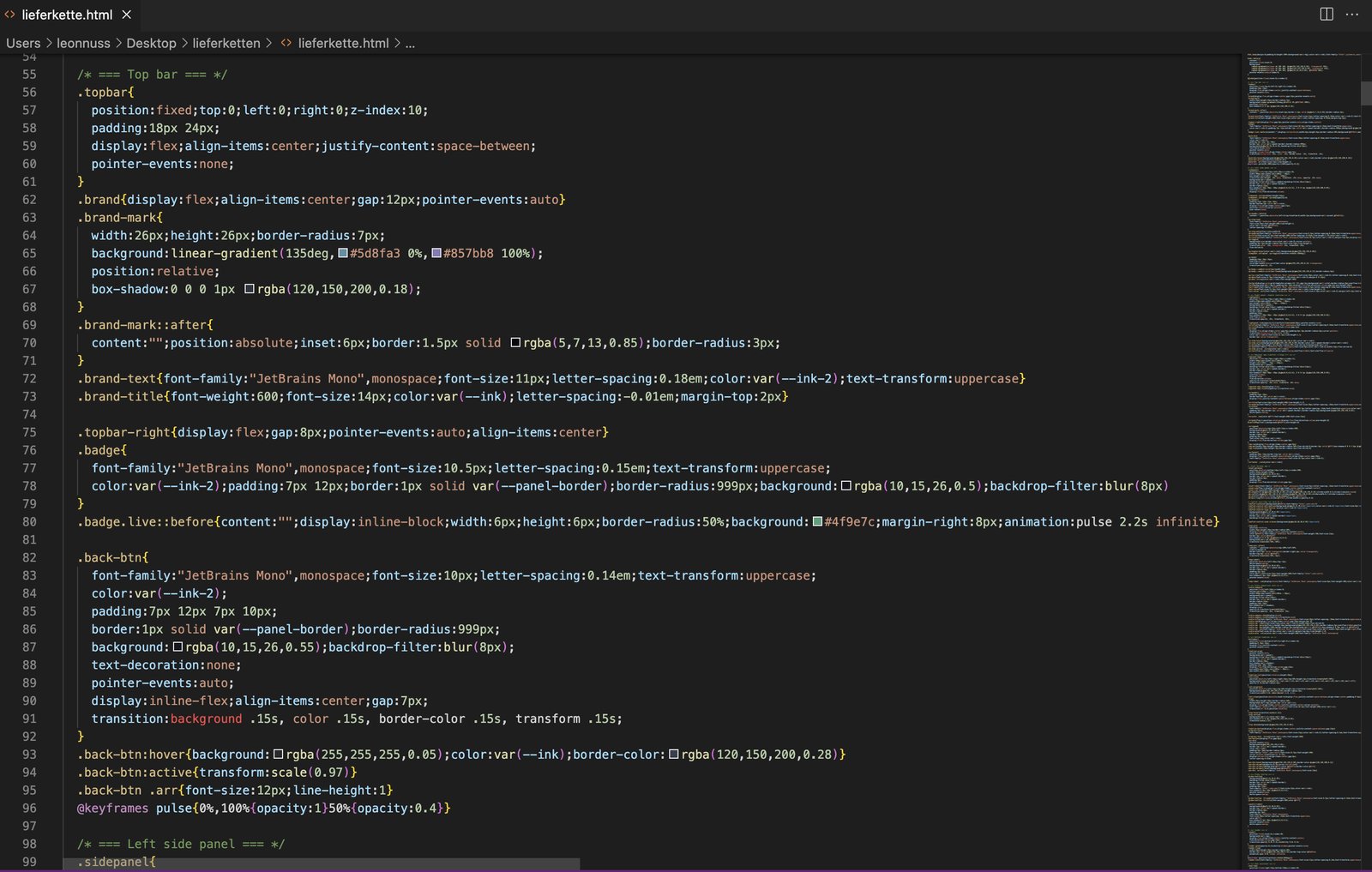The width and height of the screenshot is (1372, 872).
Task: Click line number 76 in the gutter
Action: pos(29,450)
